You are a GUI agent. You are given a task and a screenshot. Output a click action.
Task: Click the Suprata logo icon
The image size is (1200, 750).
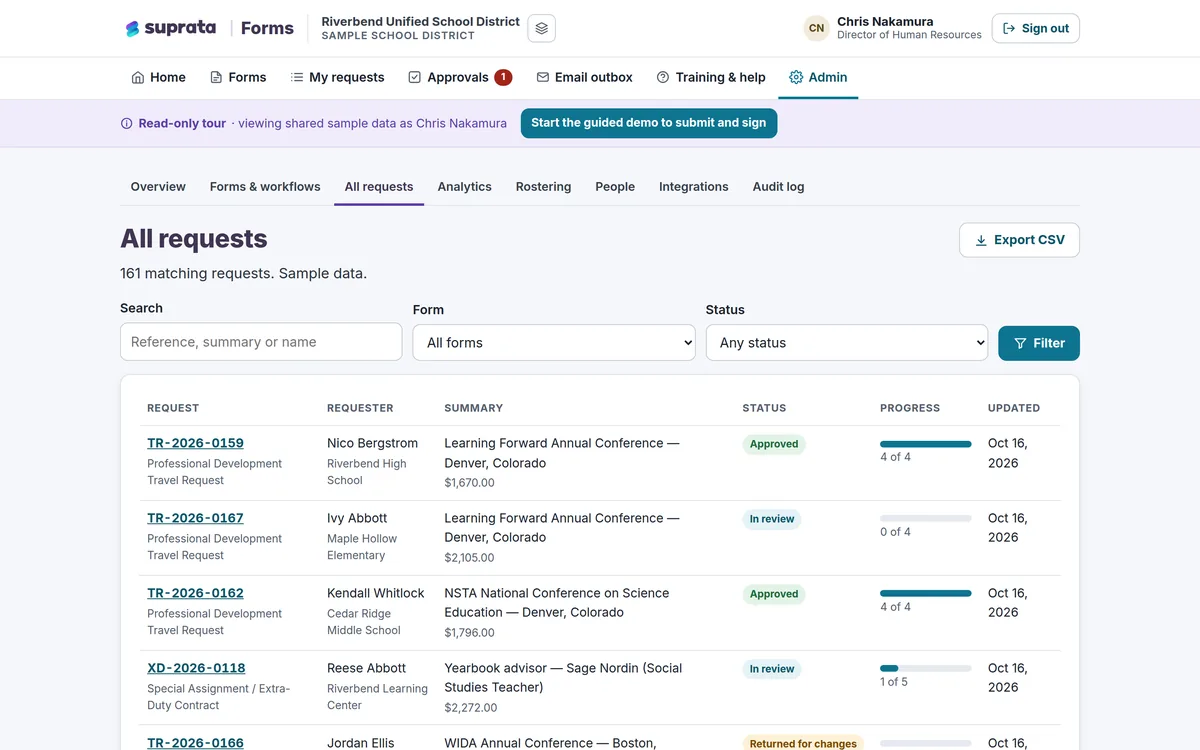[x=132, y=28]
